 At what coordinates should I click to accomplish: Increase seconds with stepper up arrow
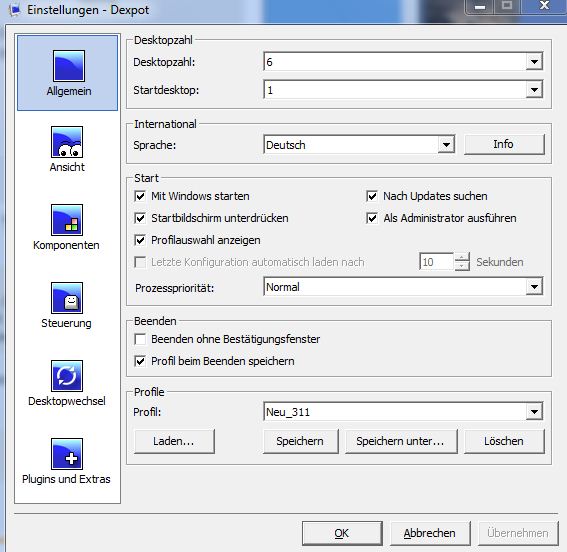[462, 257]
